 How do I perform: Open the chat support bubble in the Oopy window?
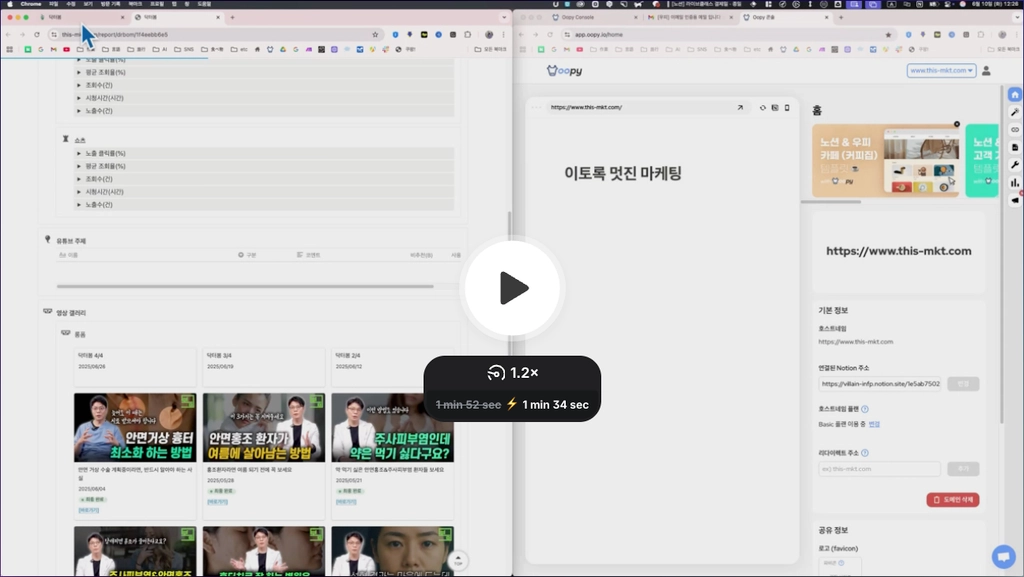1003,557
